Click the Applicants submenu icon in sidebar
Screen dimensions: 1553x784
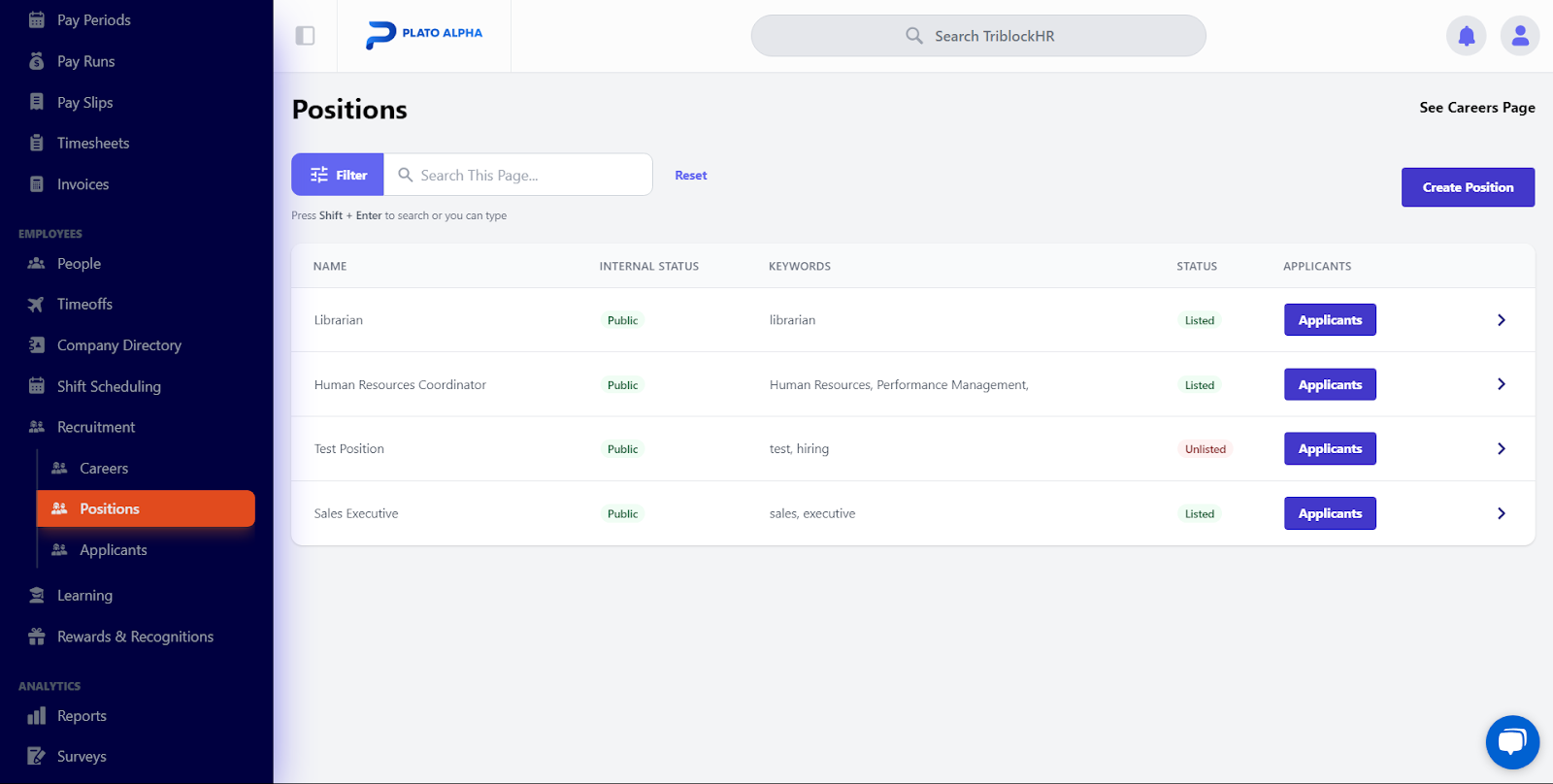60,549
